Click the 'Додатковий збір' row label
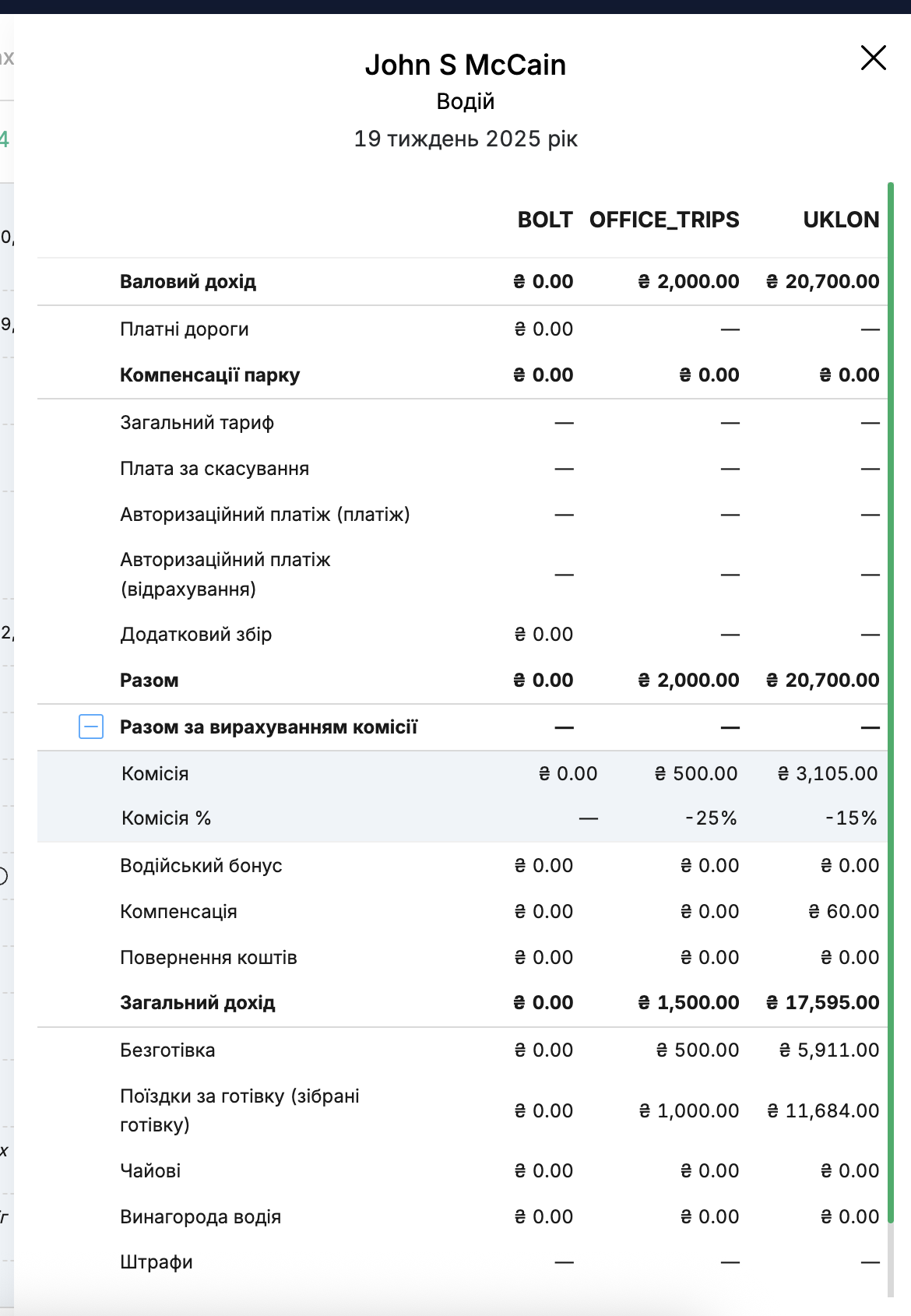Viewport: 911px width, 1316px height. 196,634
